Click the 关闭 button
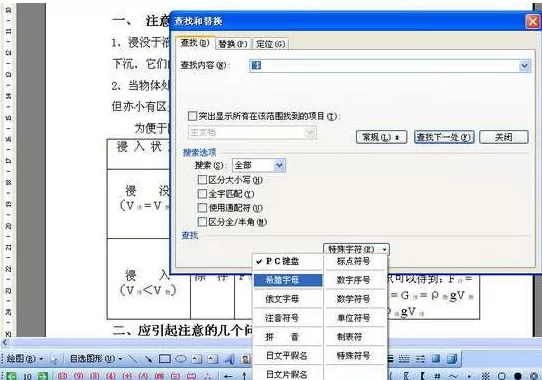542x380 pixels. pyautogui.click(x=504, y=137)
